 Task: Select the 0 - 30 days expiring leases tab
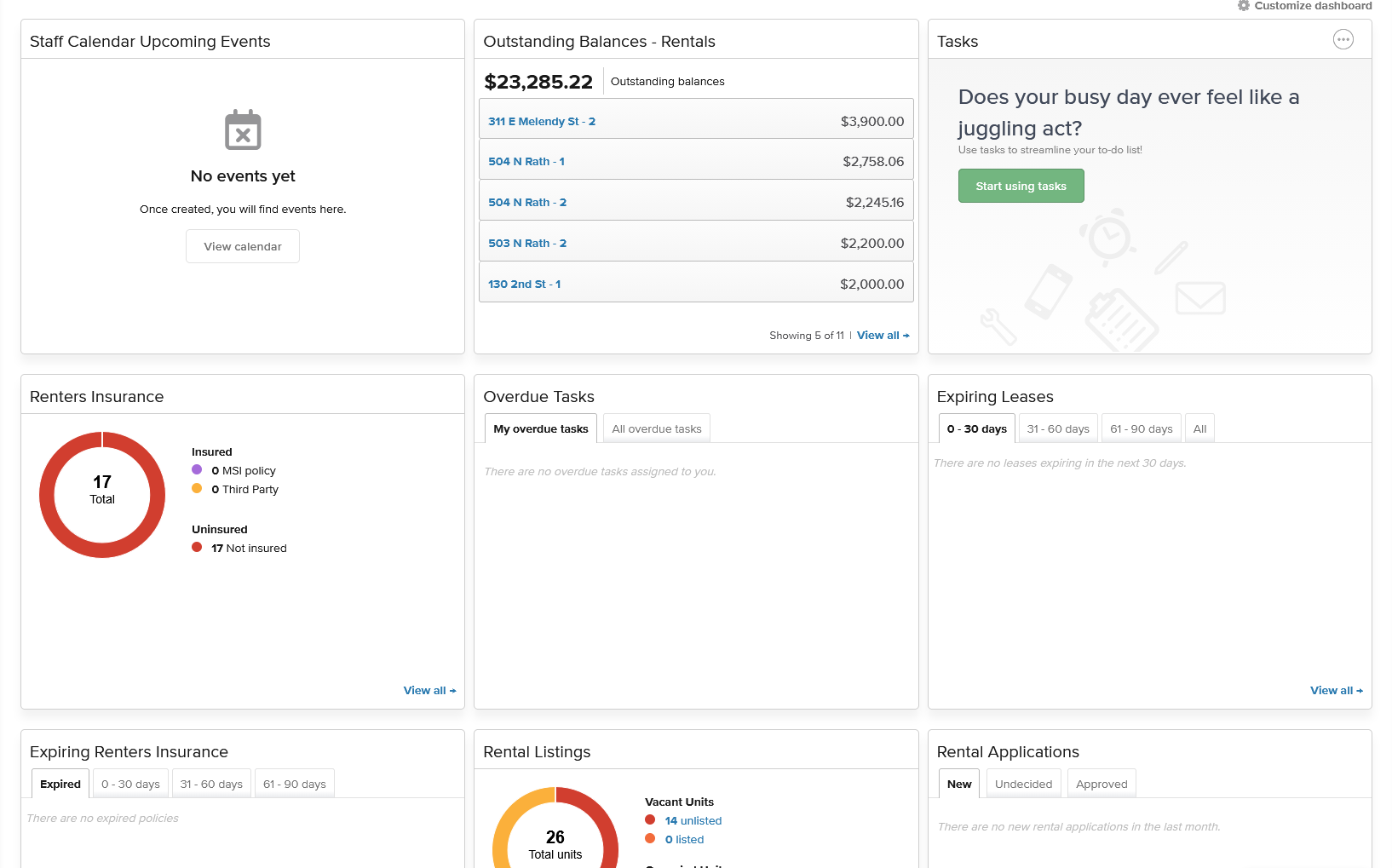coord(976,428)
